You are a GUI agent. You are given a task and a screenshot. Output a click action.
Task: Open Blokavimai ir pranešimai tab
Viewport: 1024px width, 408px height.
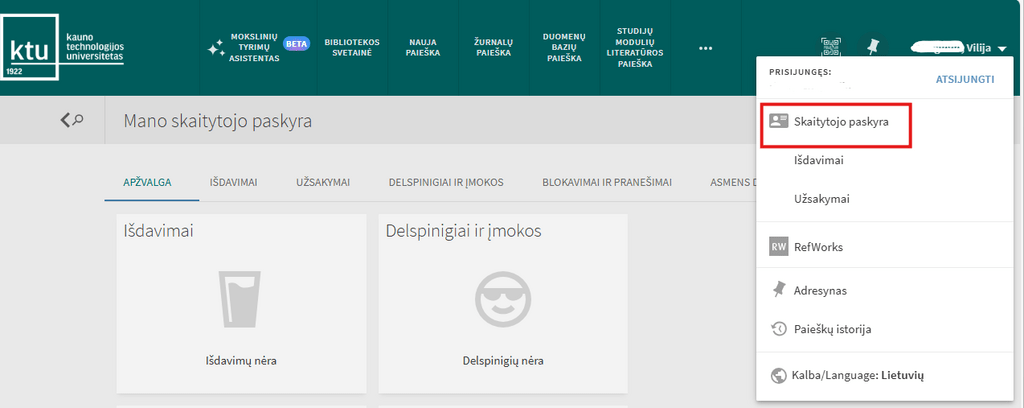(x=607, y=182)
